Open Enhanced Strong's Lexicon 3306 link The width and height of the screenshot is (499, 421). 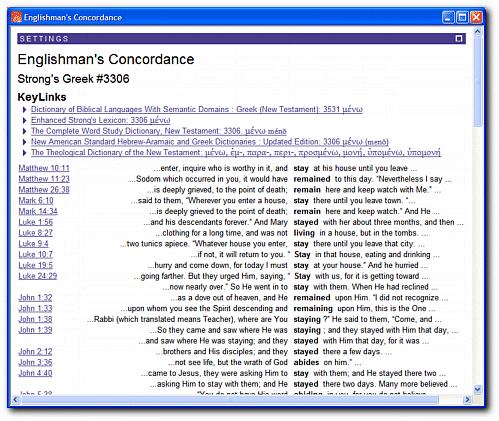coord(101,120)
